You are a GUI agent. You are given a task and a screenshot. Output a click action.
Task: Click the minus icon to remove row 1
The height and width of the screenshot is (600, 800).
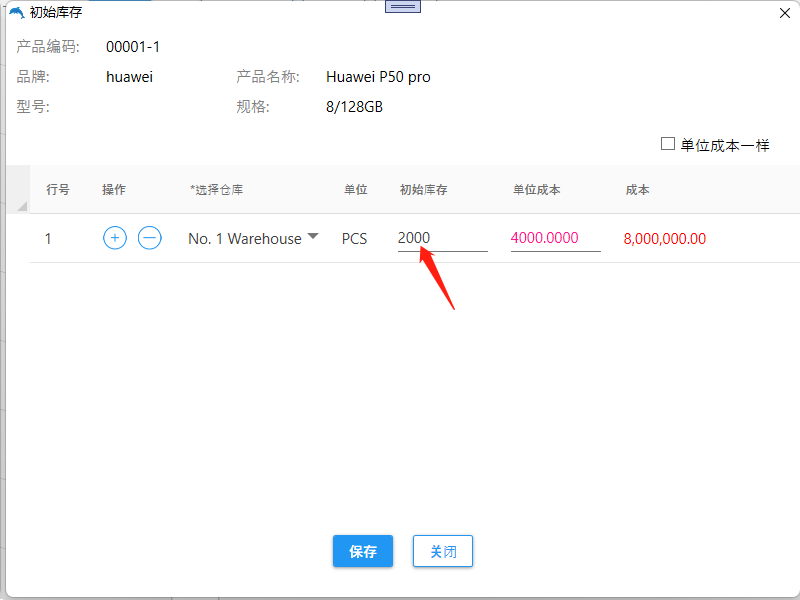149,238
